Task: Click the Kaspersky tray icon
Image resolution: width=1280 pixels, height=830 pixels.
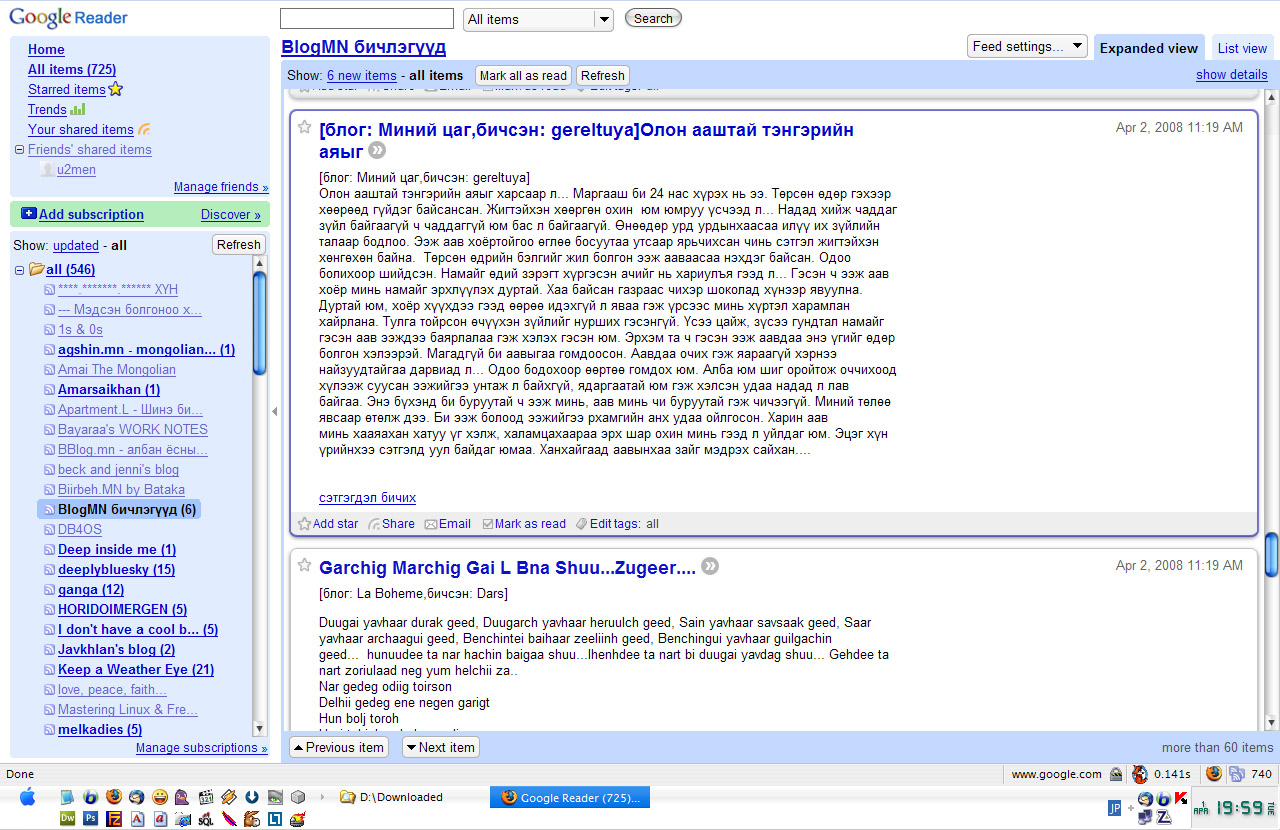Action: click(1181, 798)
